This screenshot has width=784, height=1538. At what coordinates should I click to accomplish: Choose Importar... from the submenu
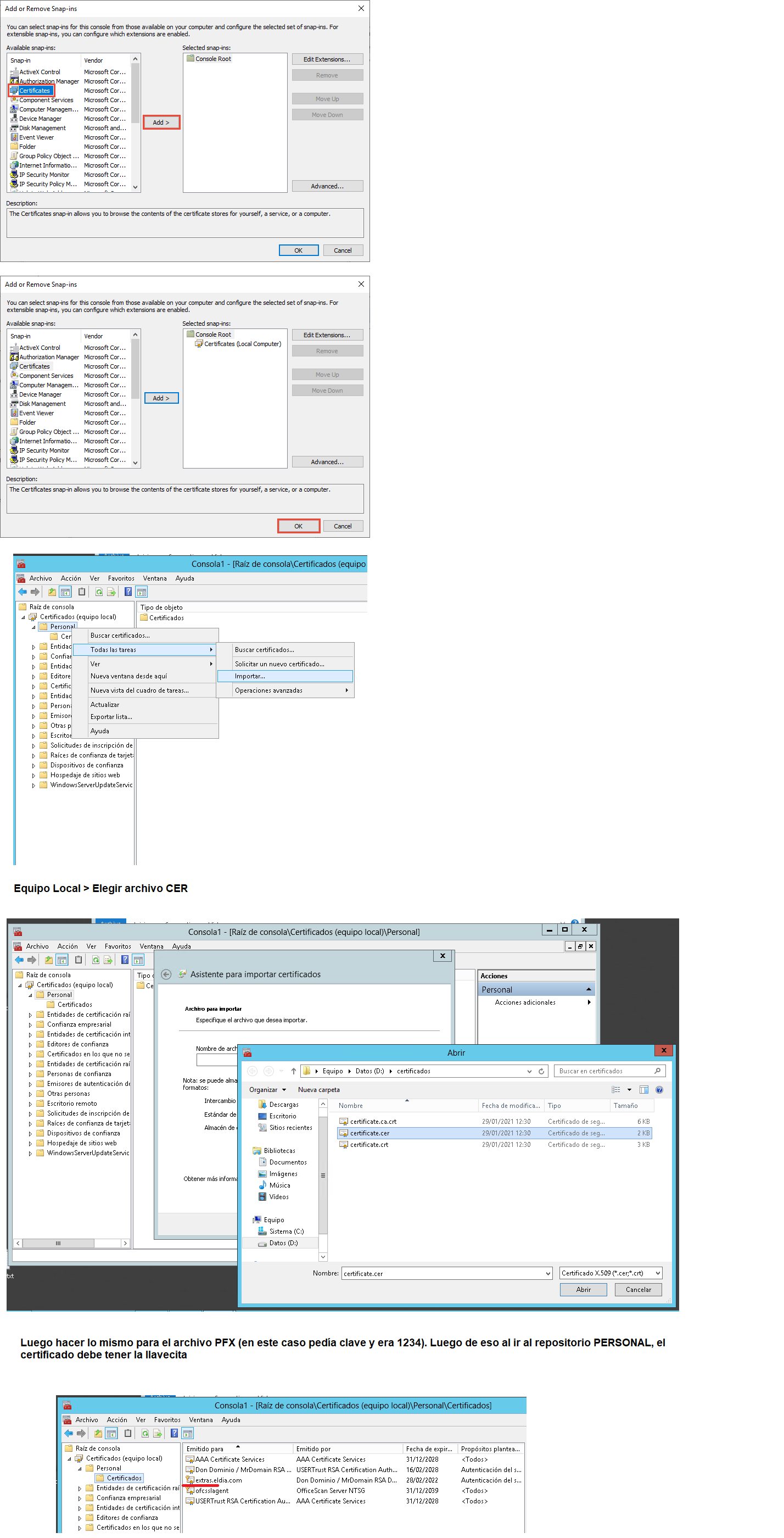coord(250,676)
